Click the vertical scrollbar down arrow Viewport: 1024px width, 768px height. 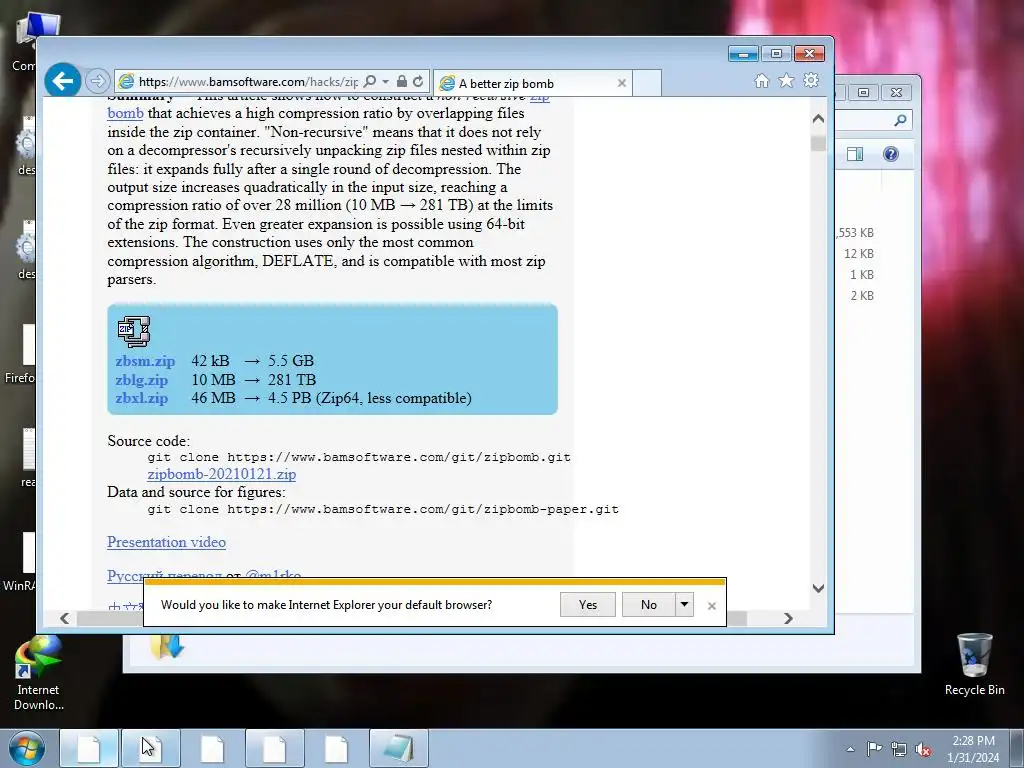(x=818, y=588)
